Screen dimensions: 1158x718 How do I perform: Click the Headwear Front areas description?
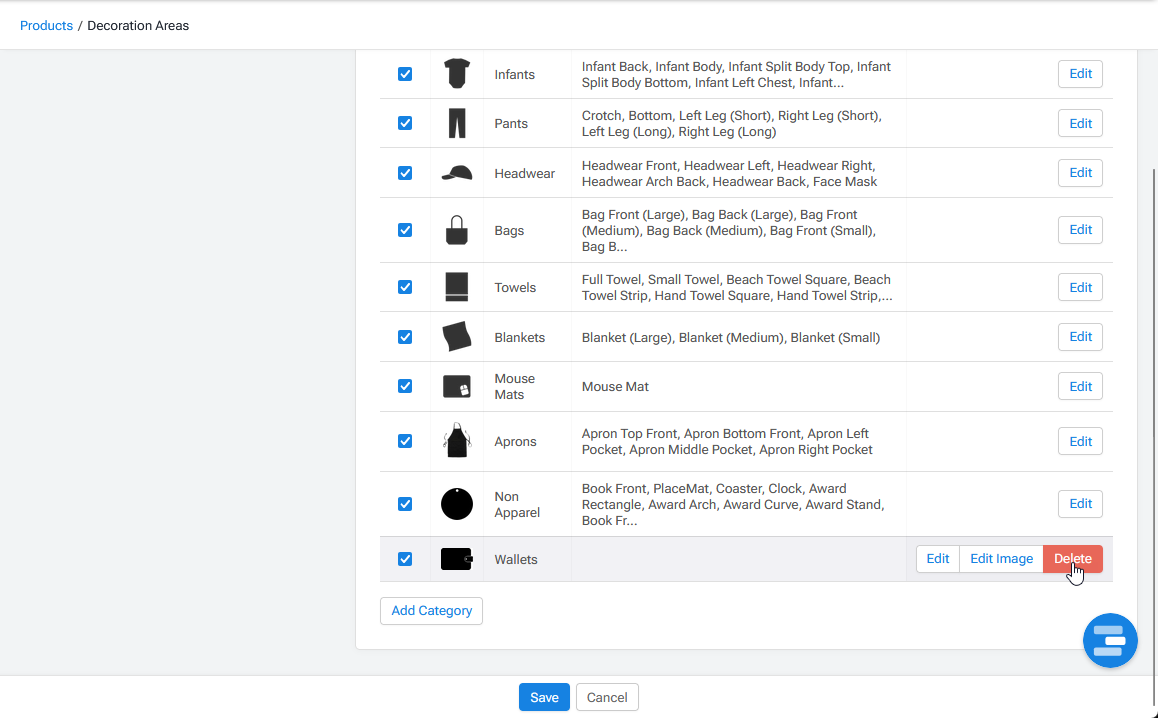[x=730, y=174]
